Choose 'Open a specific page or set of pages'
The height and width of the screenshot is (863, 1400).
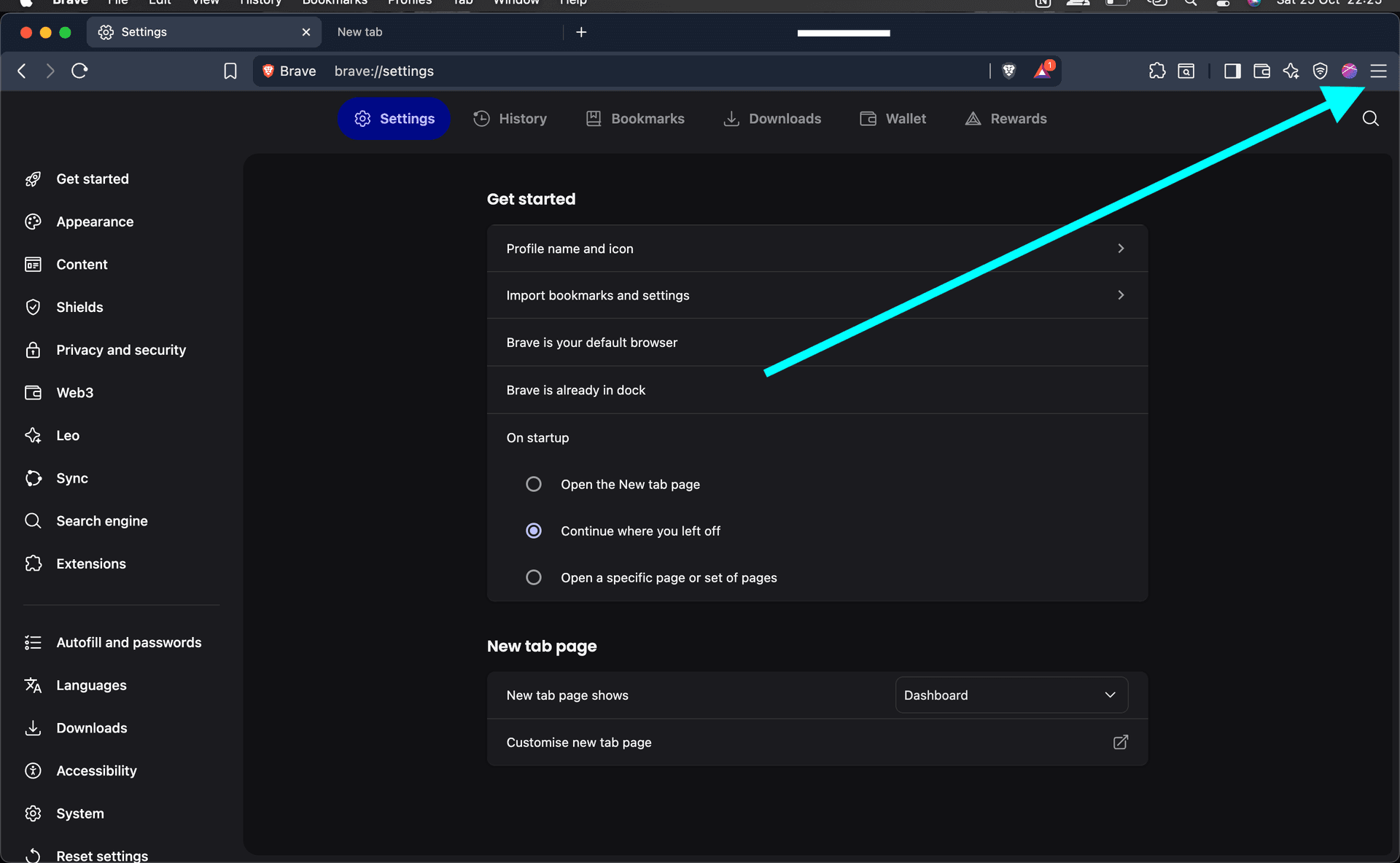pos(534,577)
